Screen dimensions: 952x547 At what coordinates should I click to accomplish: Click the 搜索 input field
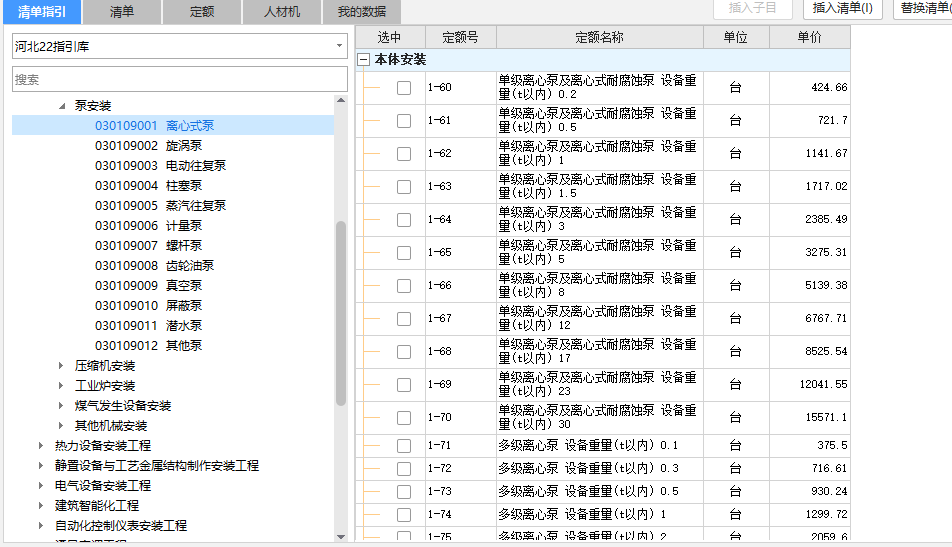180,80
